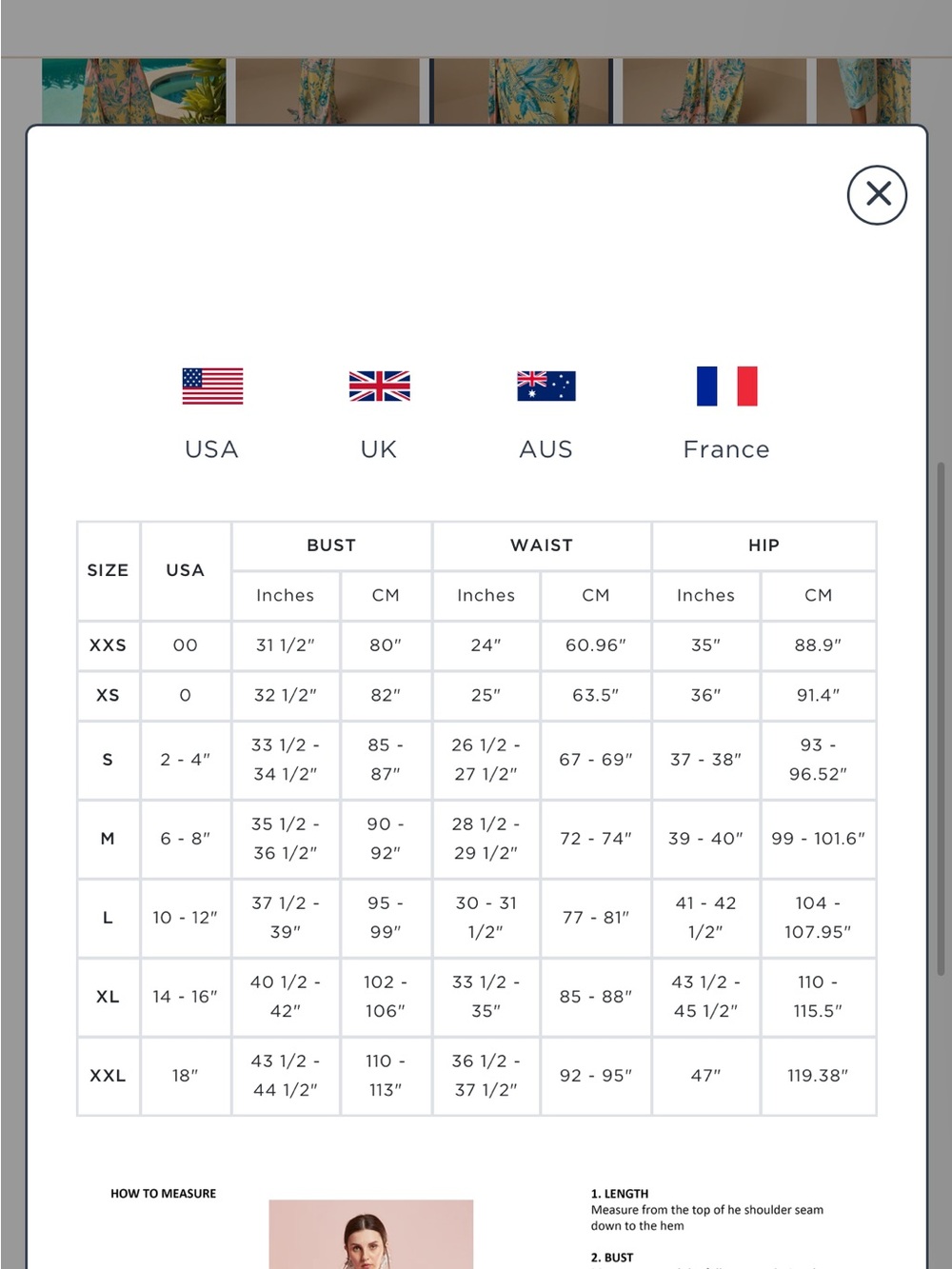
Task: Open the first pool product thumbnail
Action: click(x=134, y=91)
